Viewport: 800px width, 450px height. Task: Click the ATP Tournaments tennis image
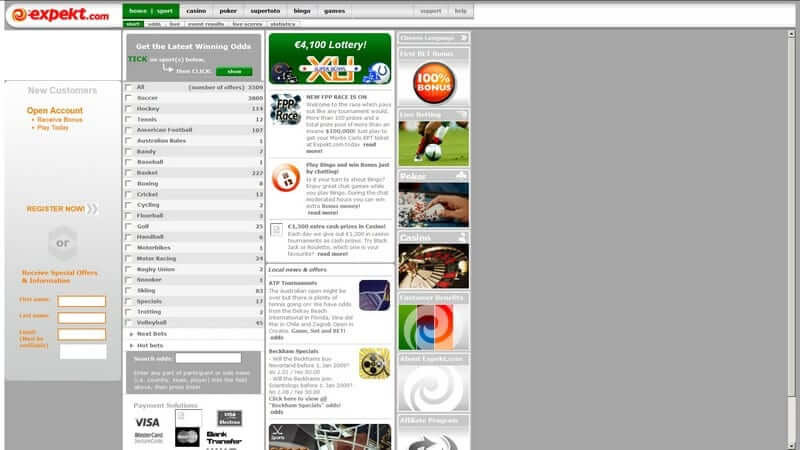click(374, 295)
